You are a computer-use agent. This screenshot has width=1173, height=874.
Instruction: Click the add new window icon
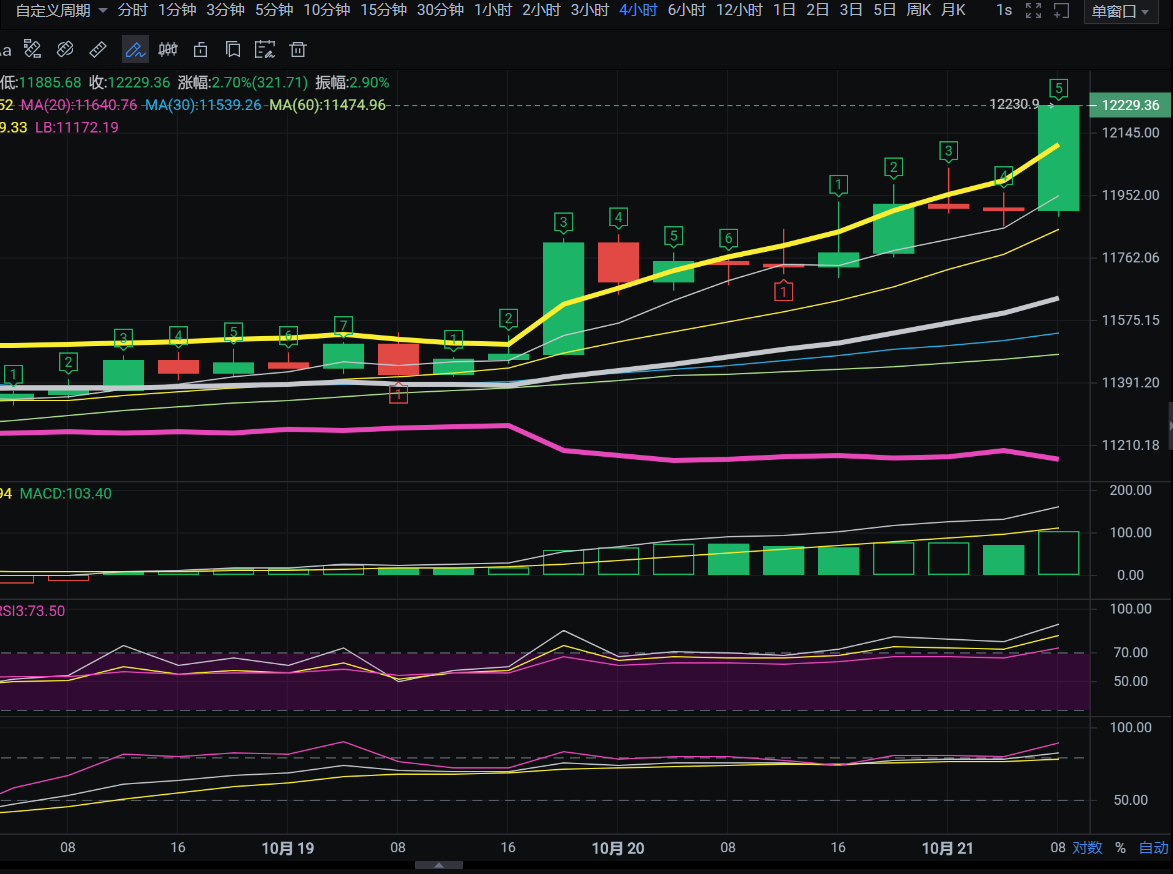coord(1062,10)
